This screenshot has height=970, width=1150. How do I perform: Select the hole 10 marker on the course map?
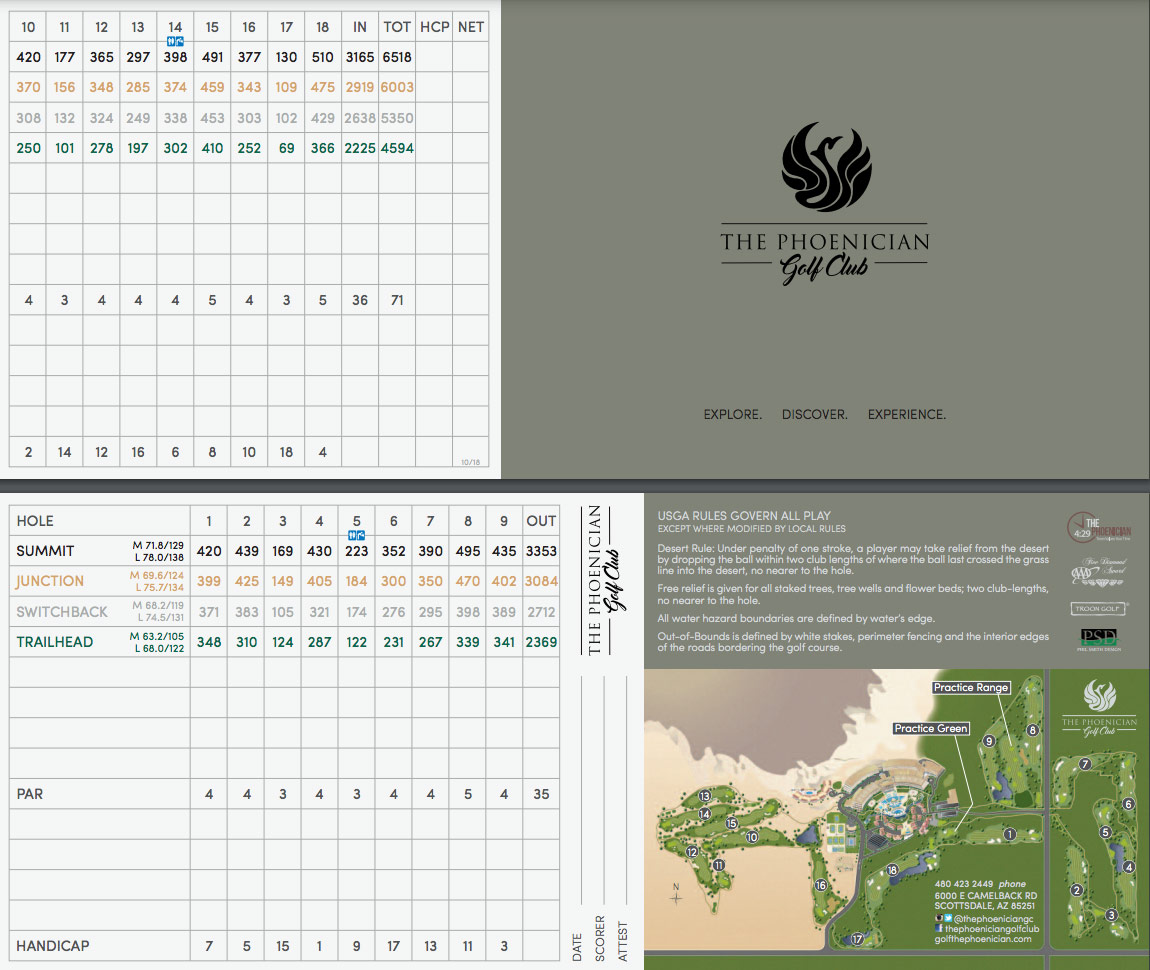752,837
